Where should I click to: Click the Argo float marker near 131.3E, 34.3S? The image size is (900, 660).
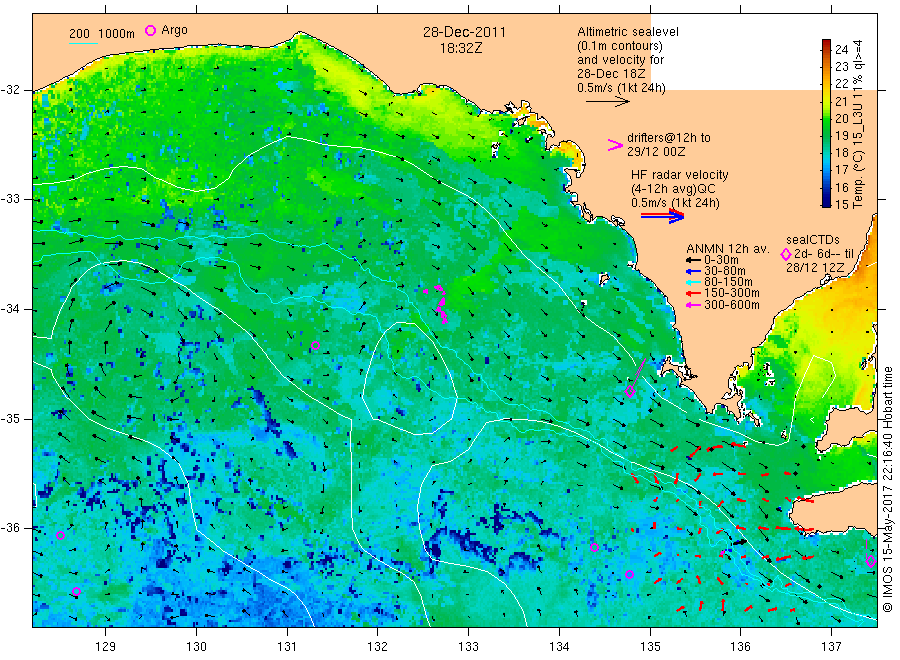315,345
